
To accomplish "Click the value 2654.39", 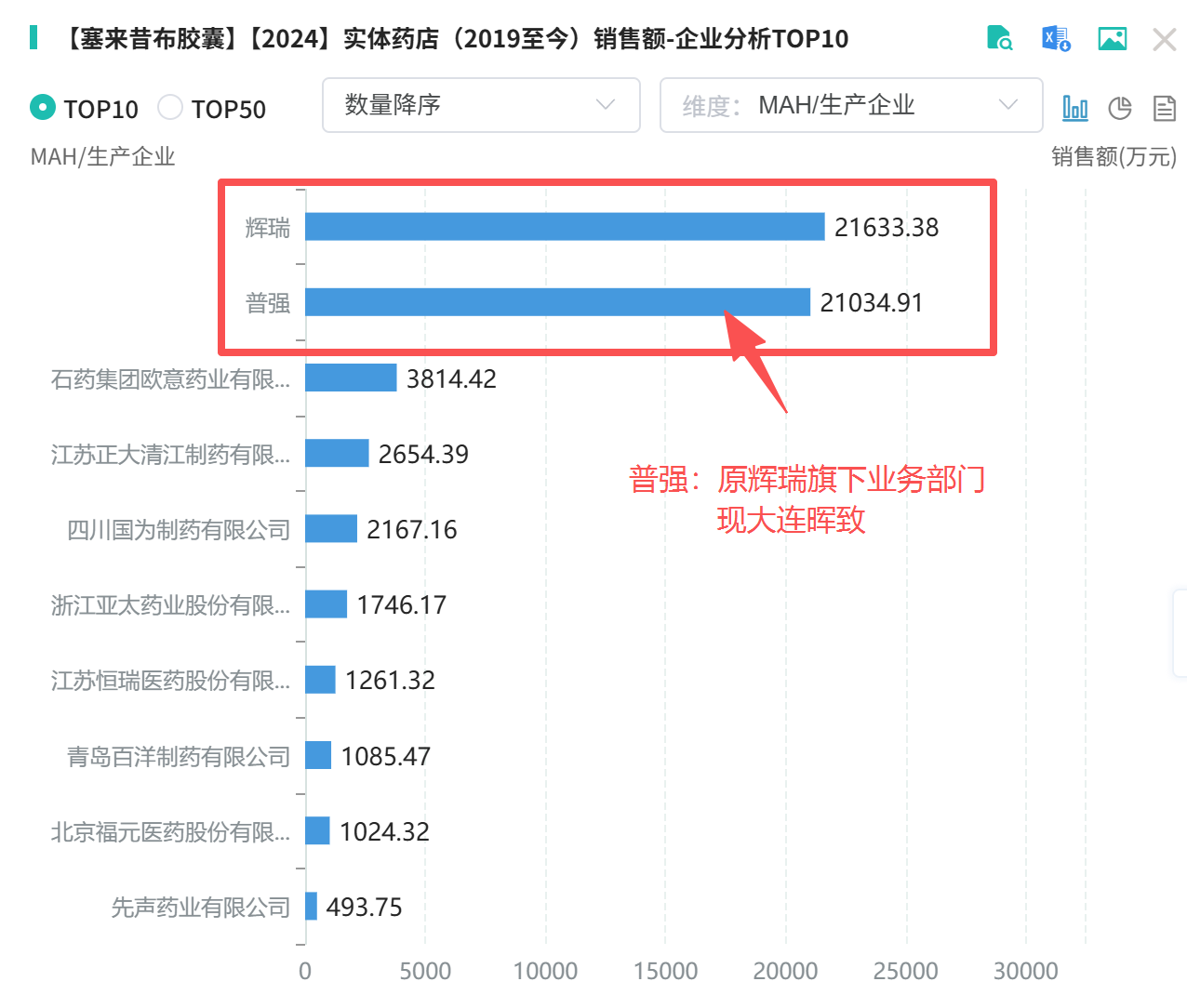I will [423, 454].
